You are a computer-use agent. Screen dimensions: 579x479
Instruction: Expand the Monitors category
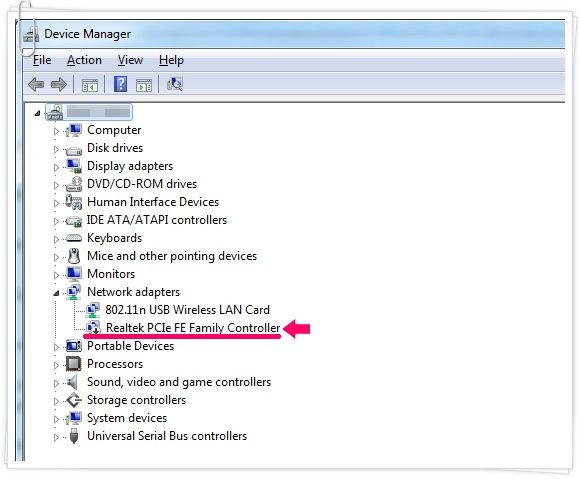coord(56,275)
